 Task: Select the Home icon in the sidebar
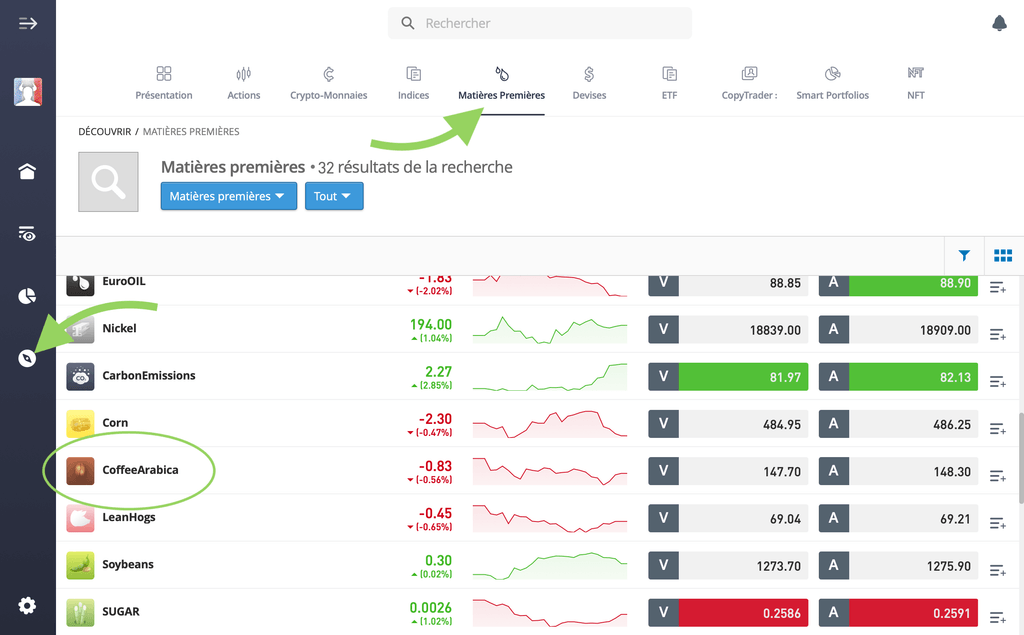pyautogui.click(x=27, y=171)
